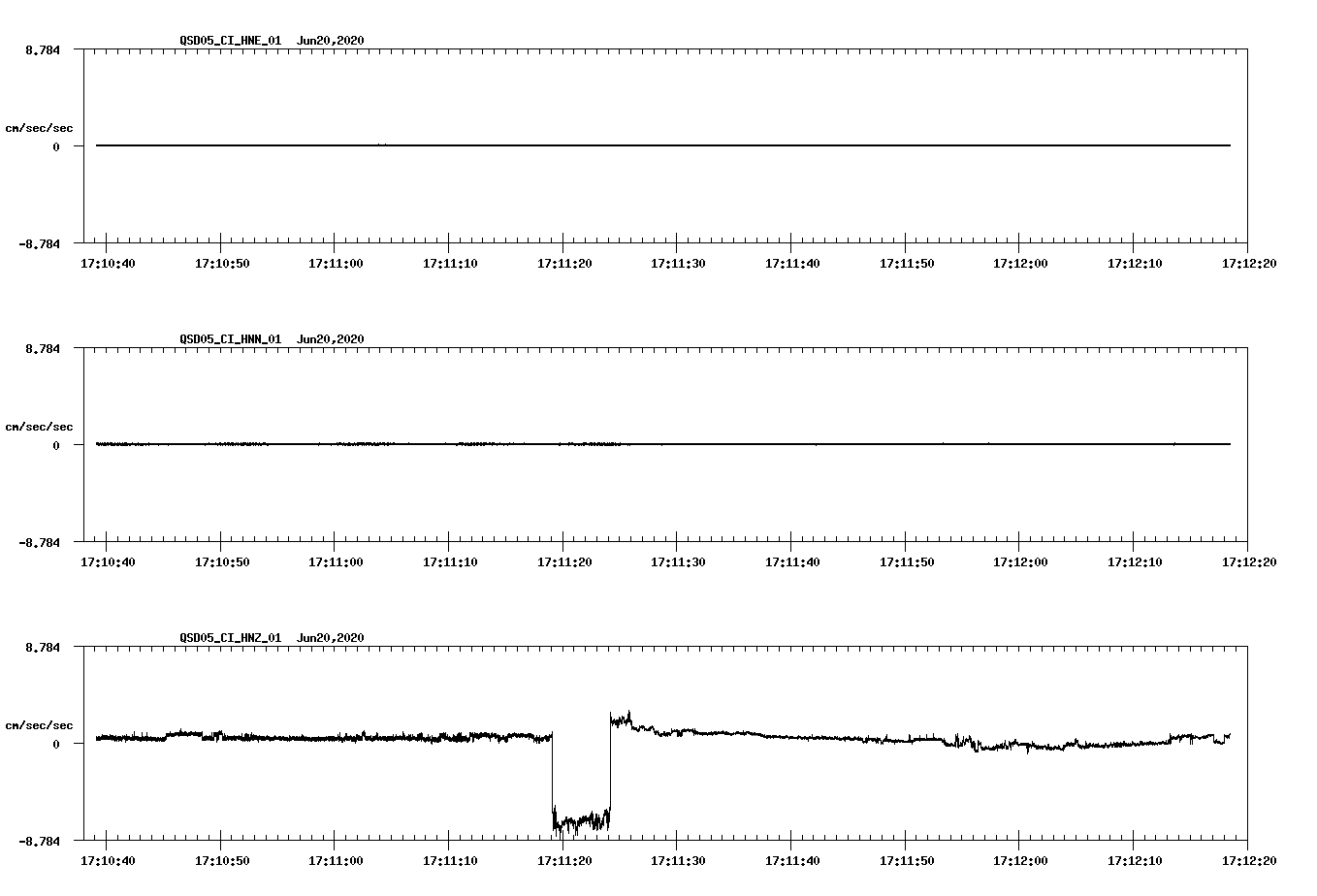Click 17:12:10 time label under HNN plot

1135,561
